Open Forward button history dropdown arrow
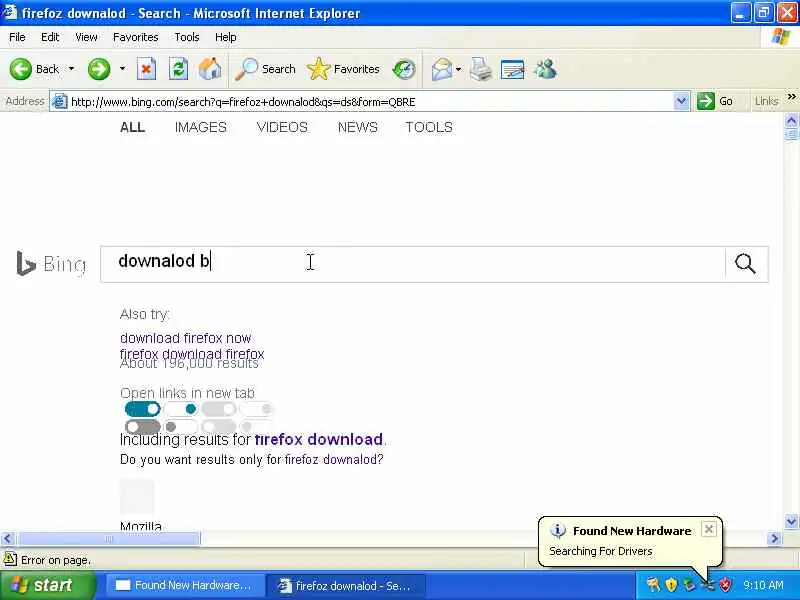The height and width of the screenshot is (600, 800). (122, 69)
